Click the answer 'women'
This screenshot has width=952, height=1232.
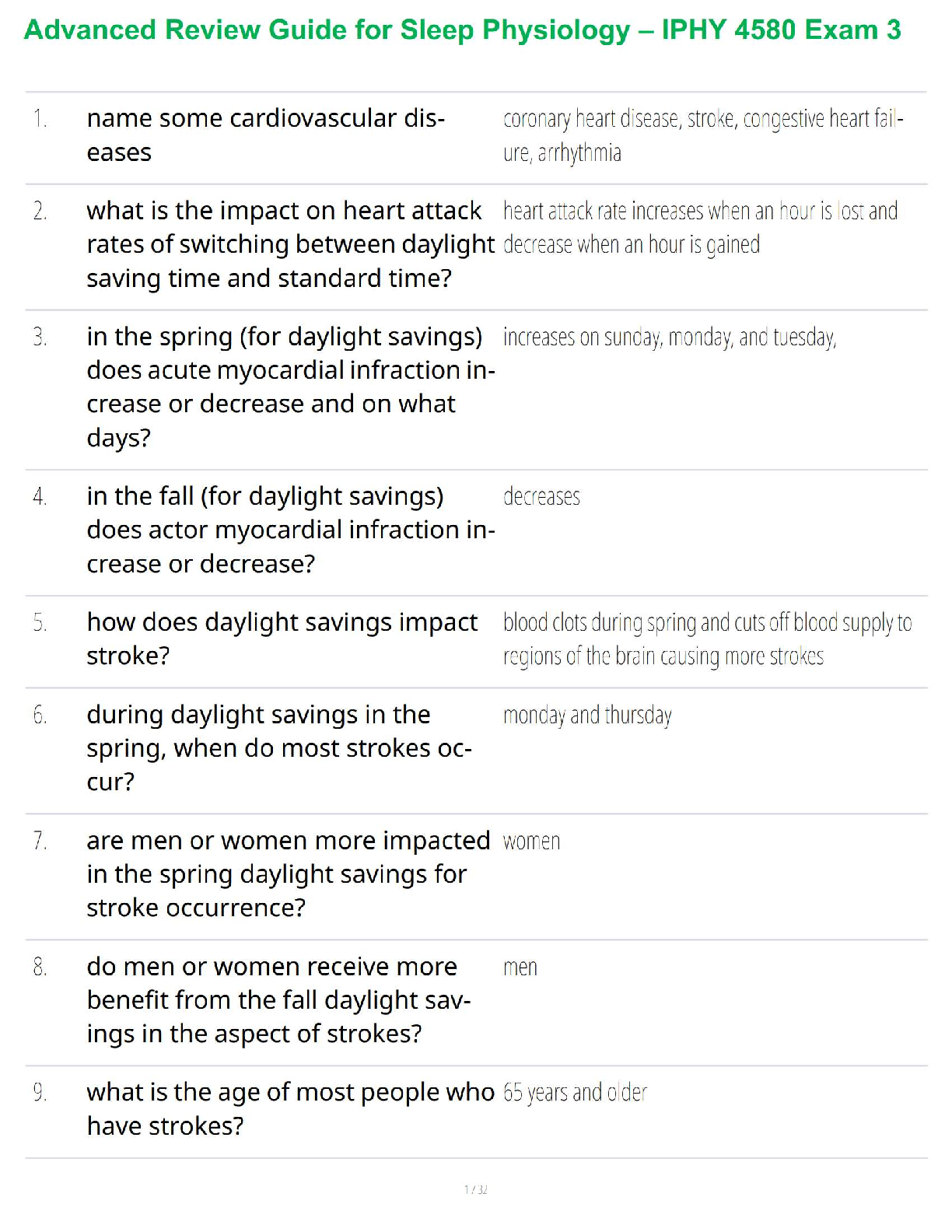531,842
